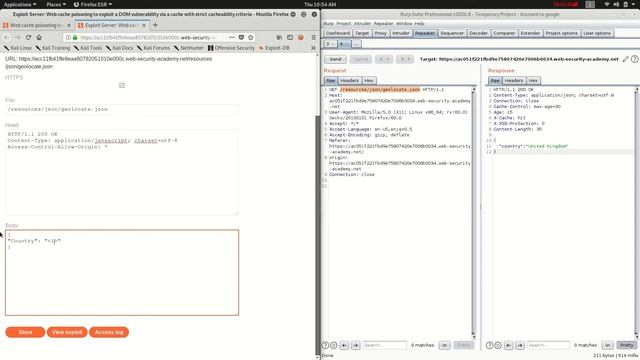Open response search settings gear icon

pos(498,345)
